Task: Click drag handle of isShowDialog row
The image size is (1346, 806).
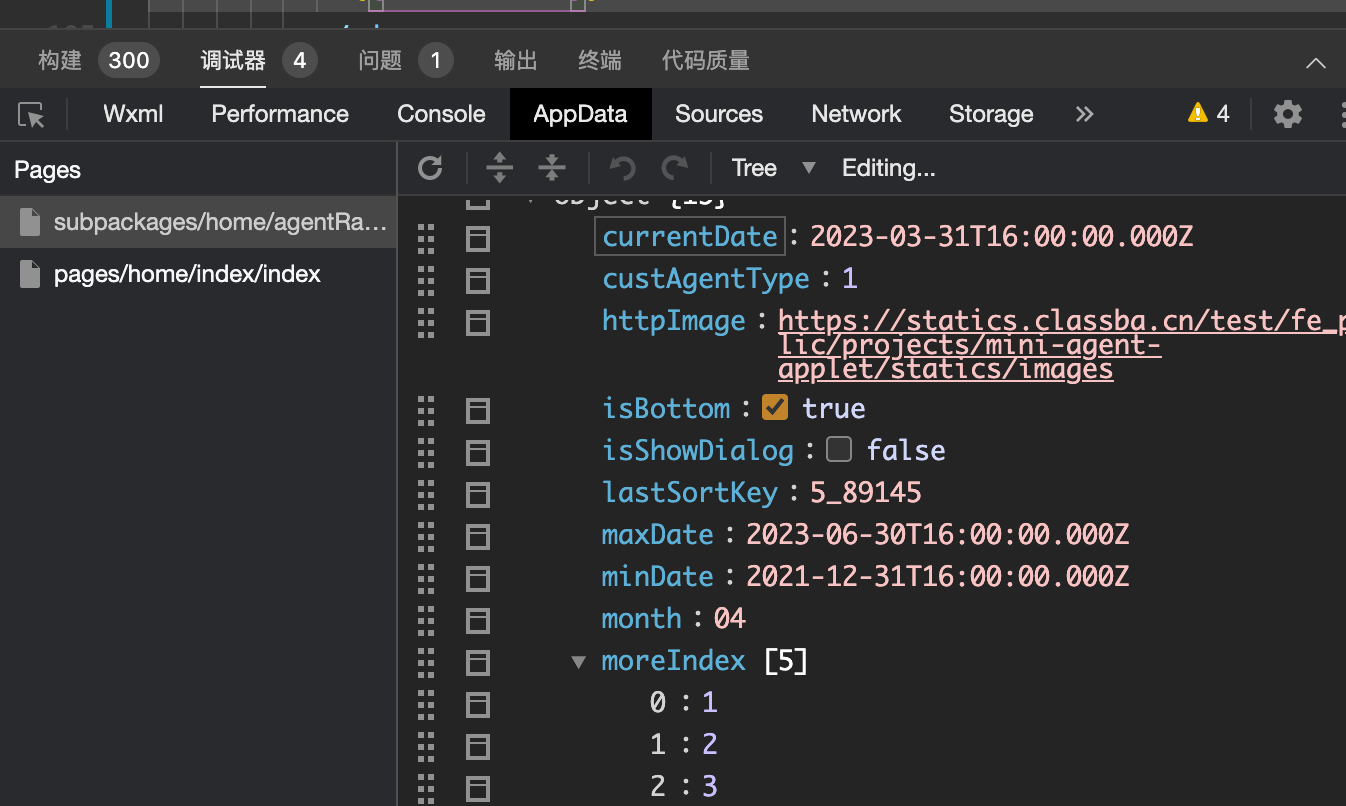Action: coord(426,451)
